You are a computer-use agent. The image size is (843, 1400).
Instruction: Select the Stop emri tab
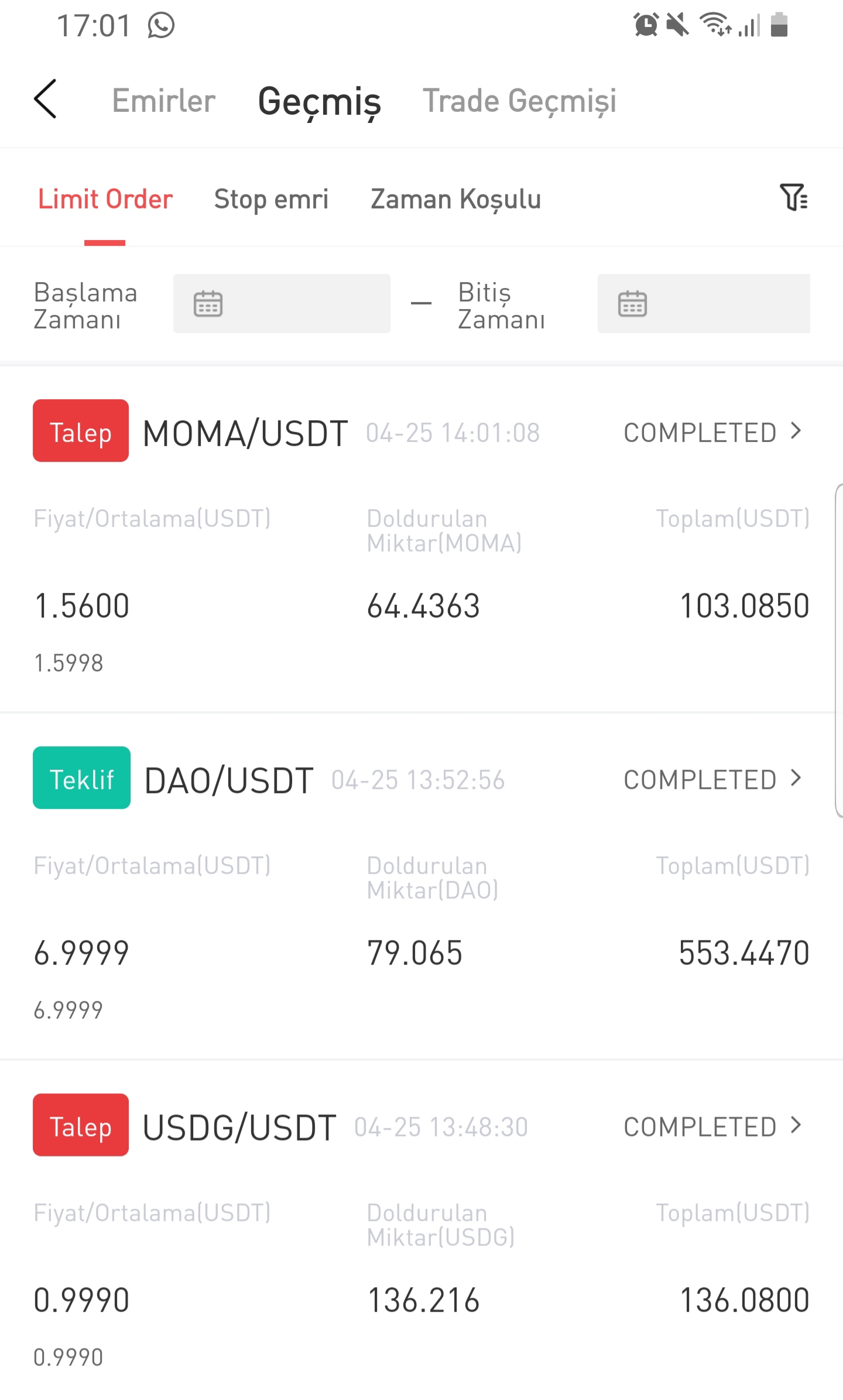(272, 200)
